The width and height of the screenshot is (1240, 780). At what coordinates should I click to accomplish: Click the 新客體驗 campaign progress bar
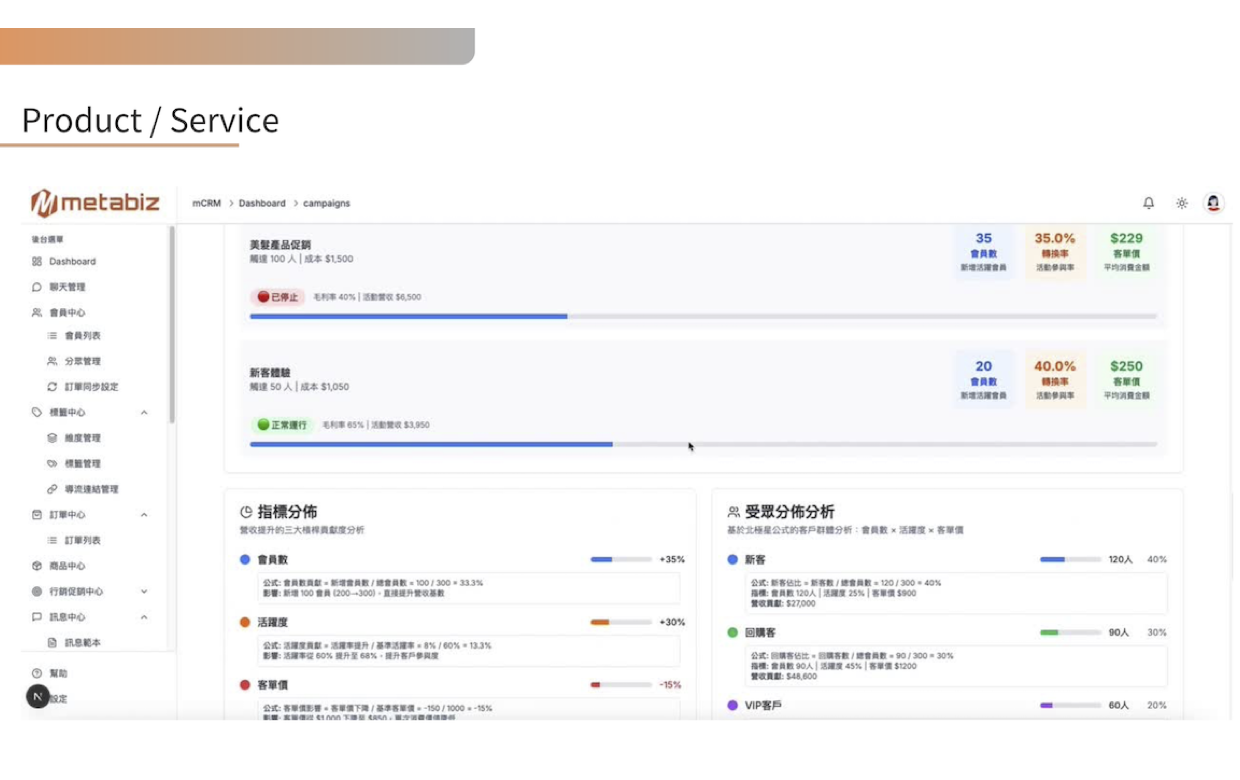(702, 444)
